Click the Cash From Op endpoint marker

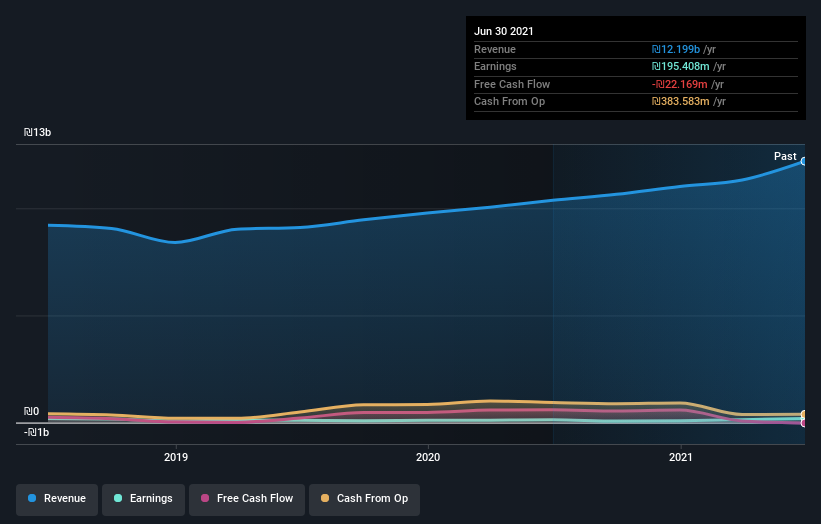[804, 415]
